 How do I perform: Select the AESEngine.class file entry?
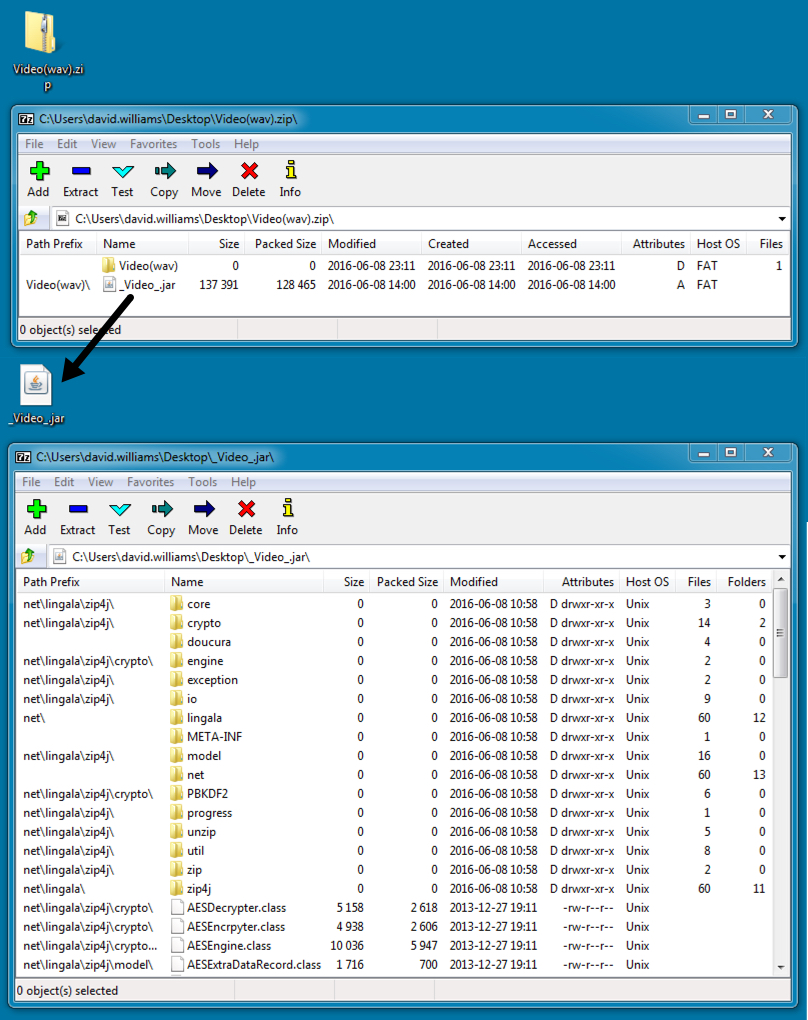[x=228, y=946]
